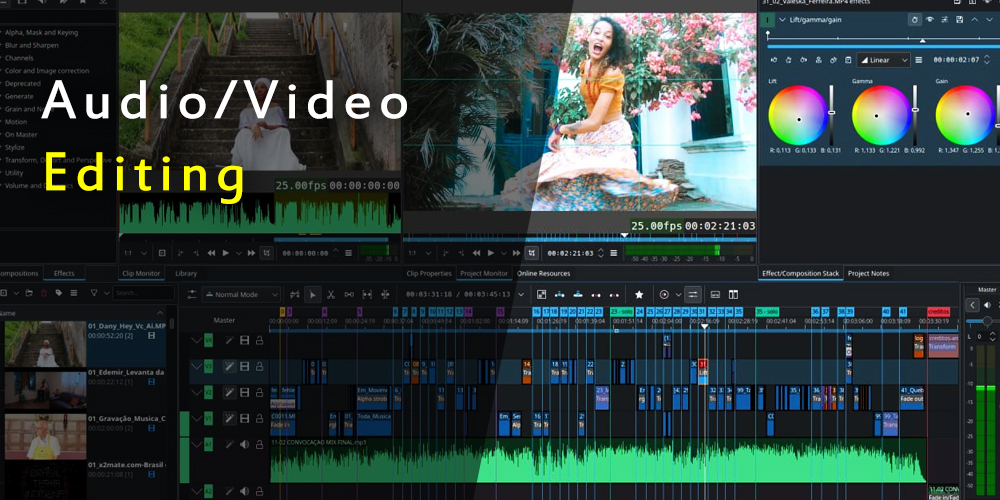Click the timeline settings icon left of Normal Mode
Screen dimensions: 1000x500
tap(192, 295)
